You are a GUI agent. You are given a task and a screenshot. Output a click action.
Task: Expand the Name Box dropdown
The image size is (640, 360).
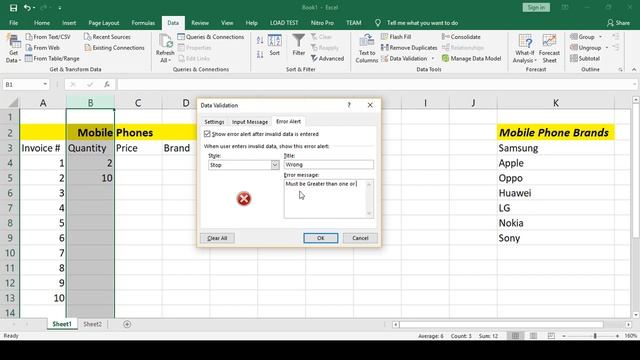[44, 84]
